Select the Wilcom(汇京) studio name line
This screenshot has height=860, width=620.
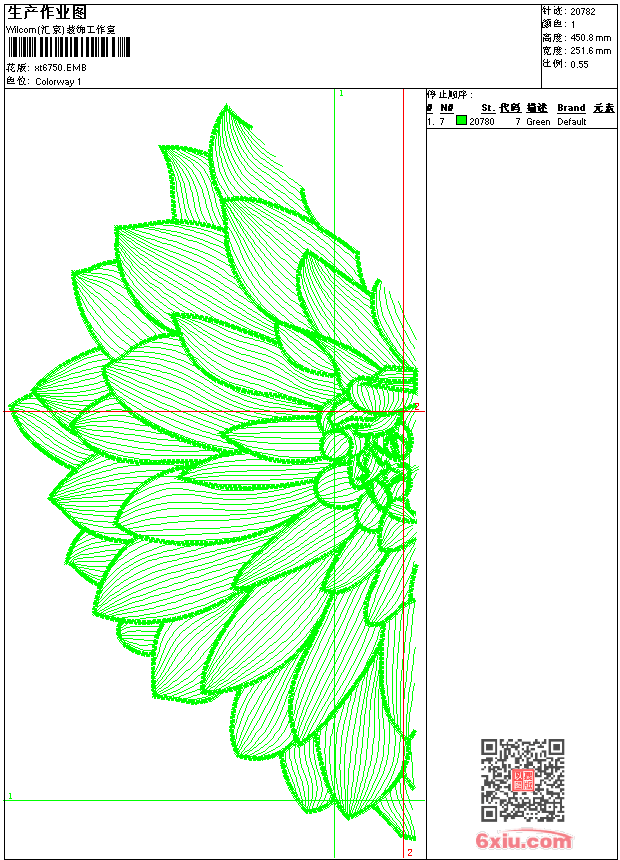pyautogui.click(x=61, y=30)
